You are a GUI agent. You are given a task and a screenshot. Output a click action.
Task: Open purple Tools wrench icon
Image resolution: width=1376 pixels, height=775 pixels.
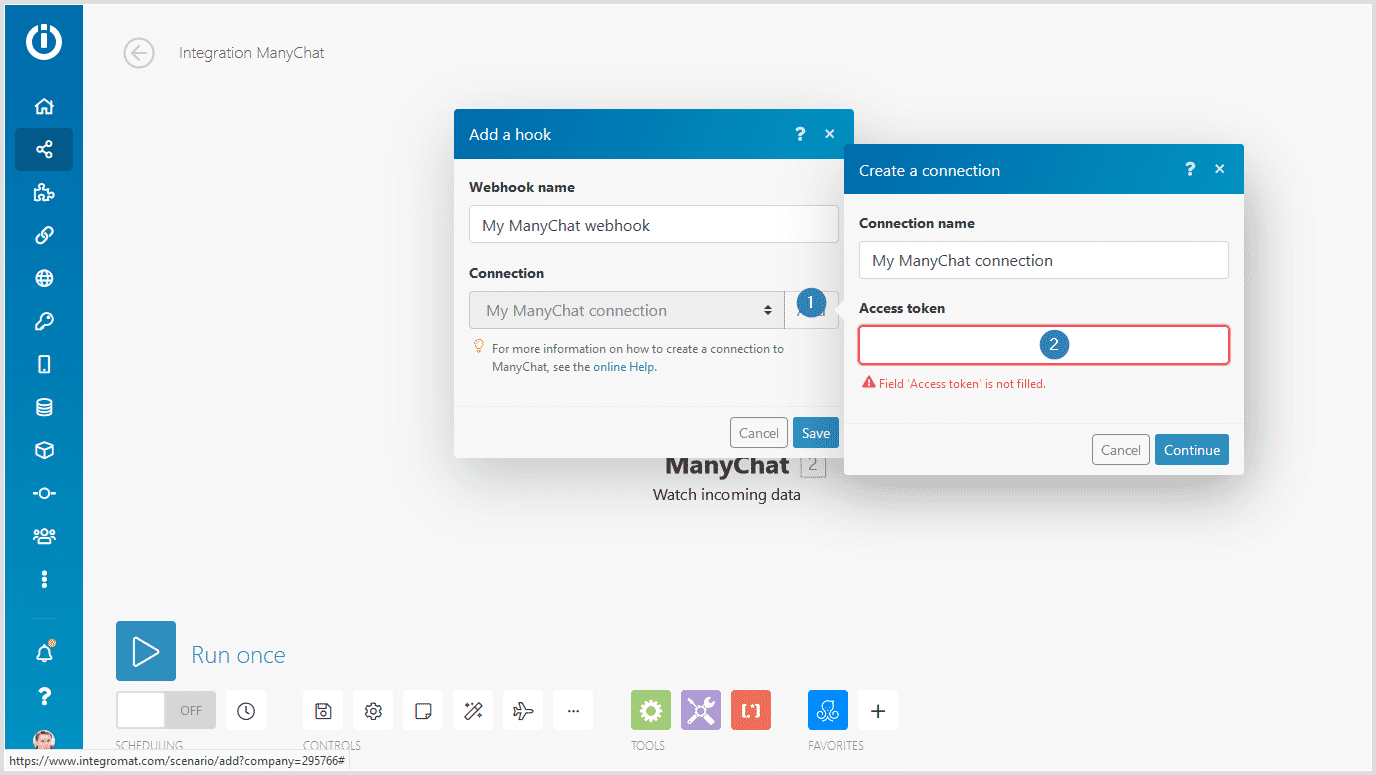[x=701, y=710]
